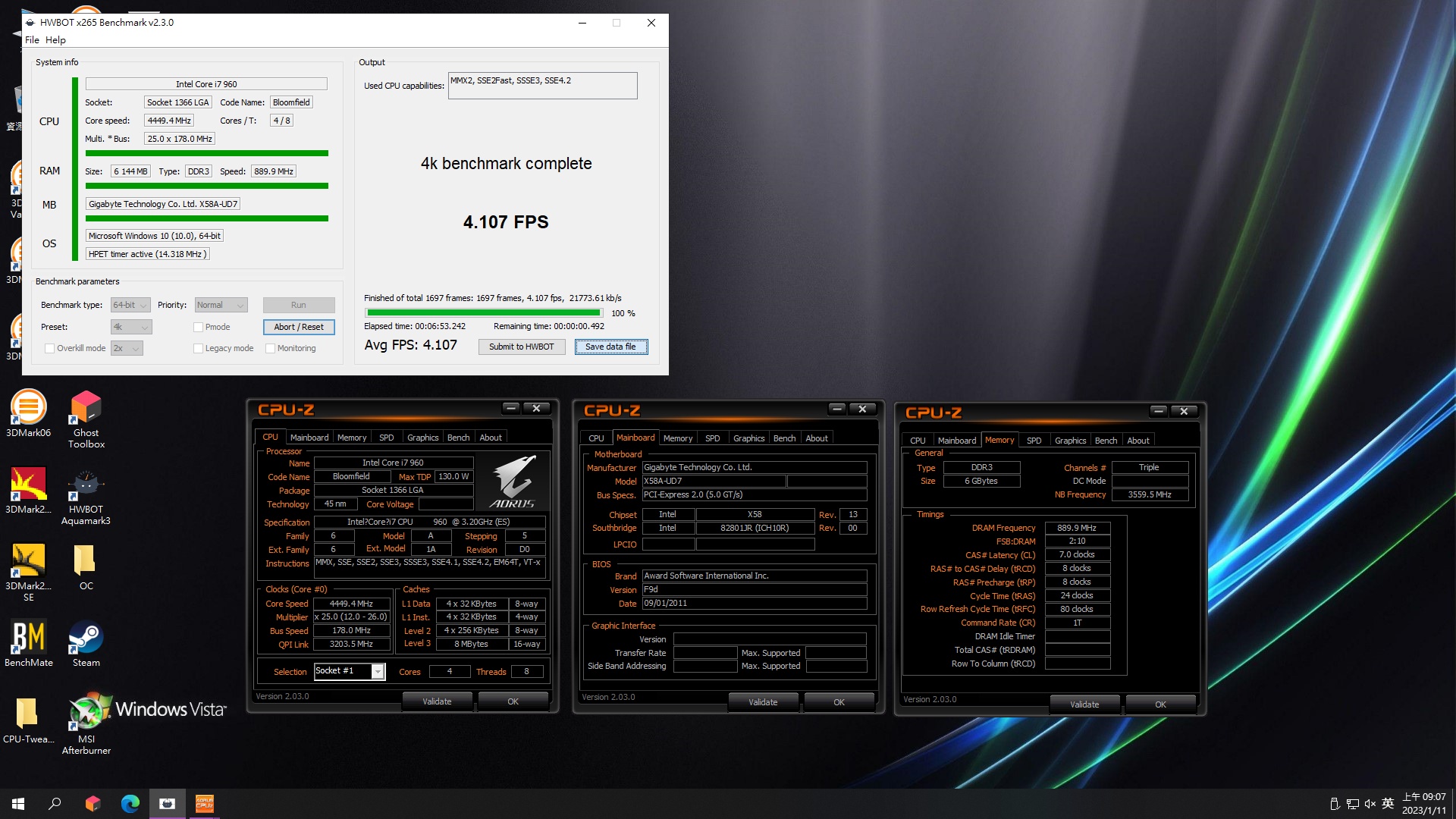Expand the Preset 4k dropdown
Screen dimensions: 1456x819
pyautogui.click(x=131, y=327)
